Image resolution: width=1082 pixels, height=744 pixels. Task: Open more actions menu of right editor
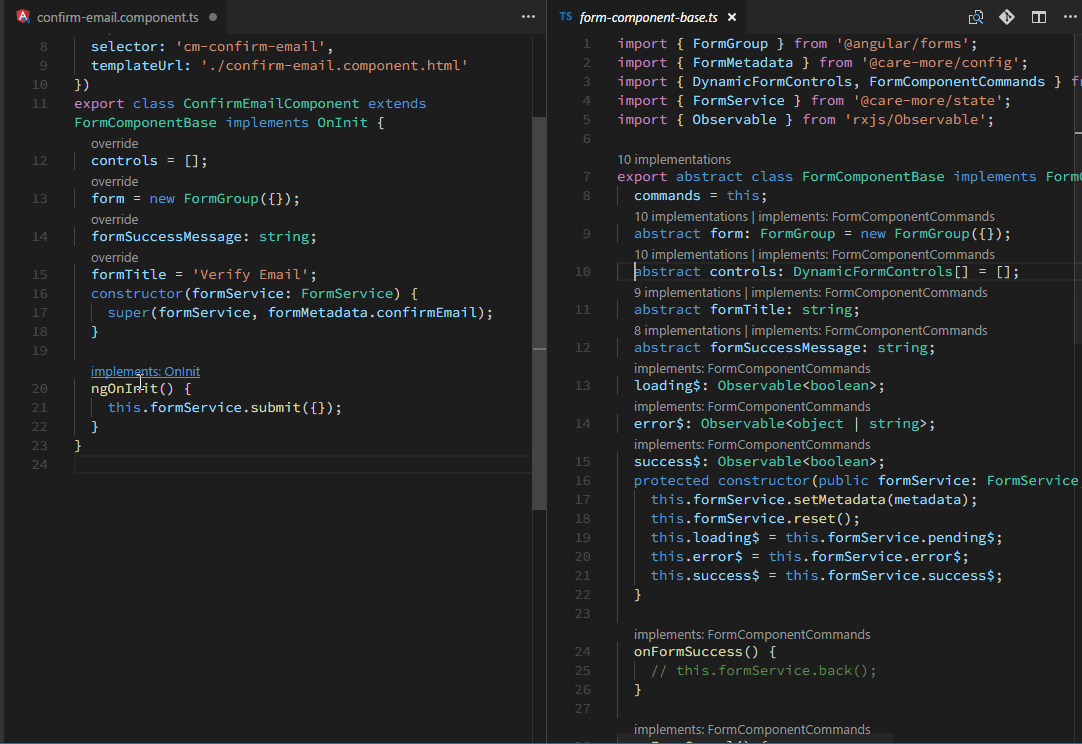point(1070,17)
